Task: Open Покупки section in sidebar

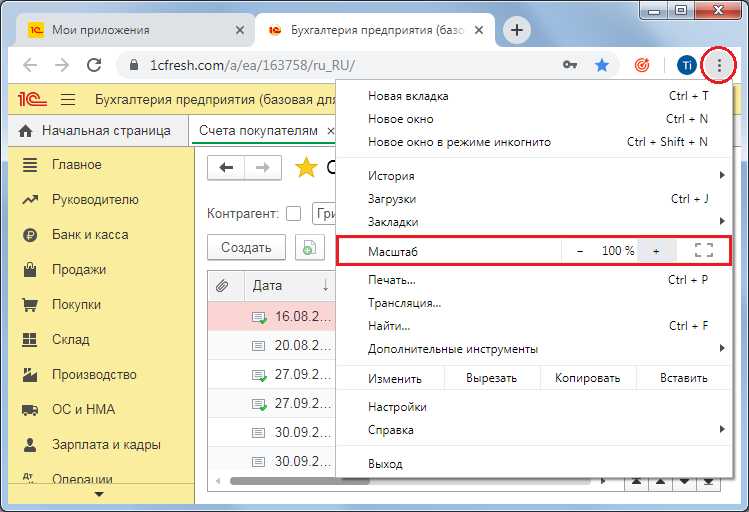Action: click(101, 304)
